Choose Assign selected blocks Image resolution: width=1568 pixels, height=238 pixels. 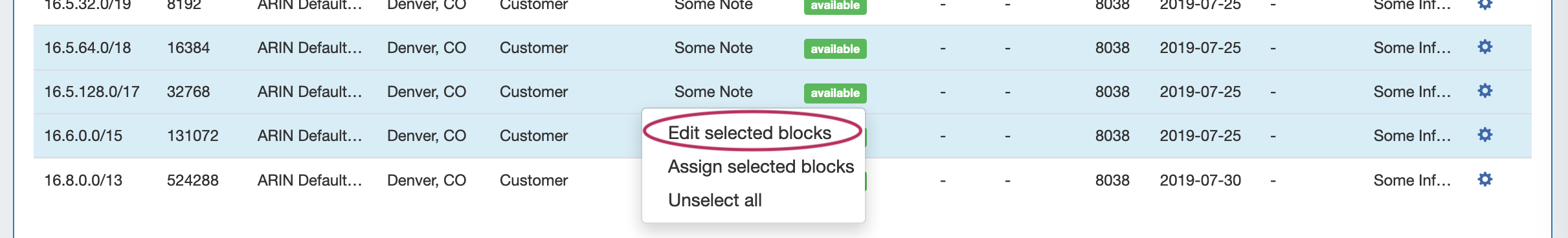pyautogui.click(x=761, y=166)
